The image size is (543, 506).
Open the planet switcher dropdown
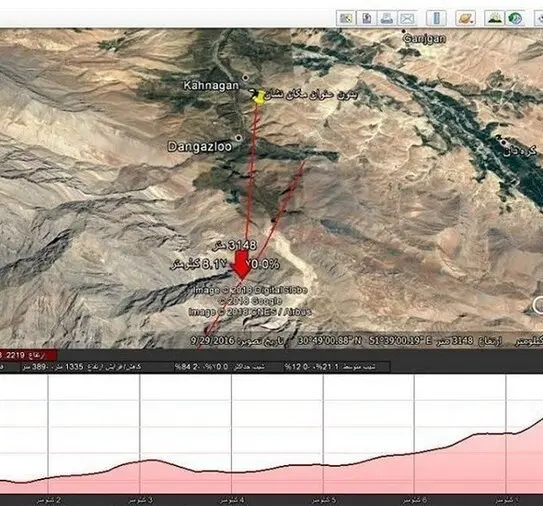pos(465,18)
